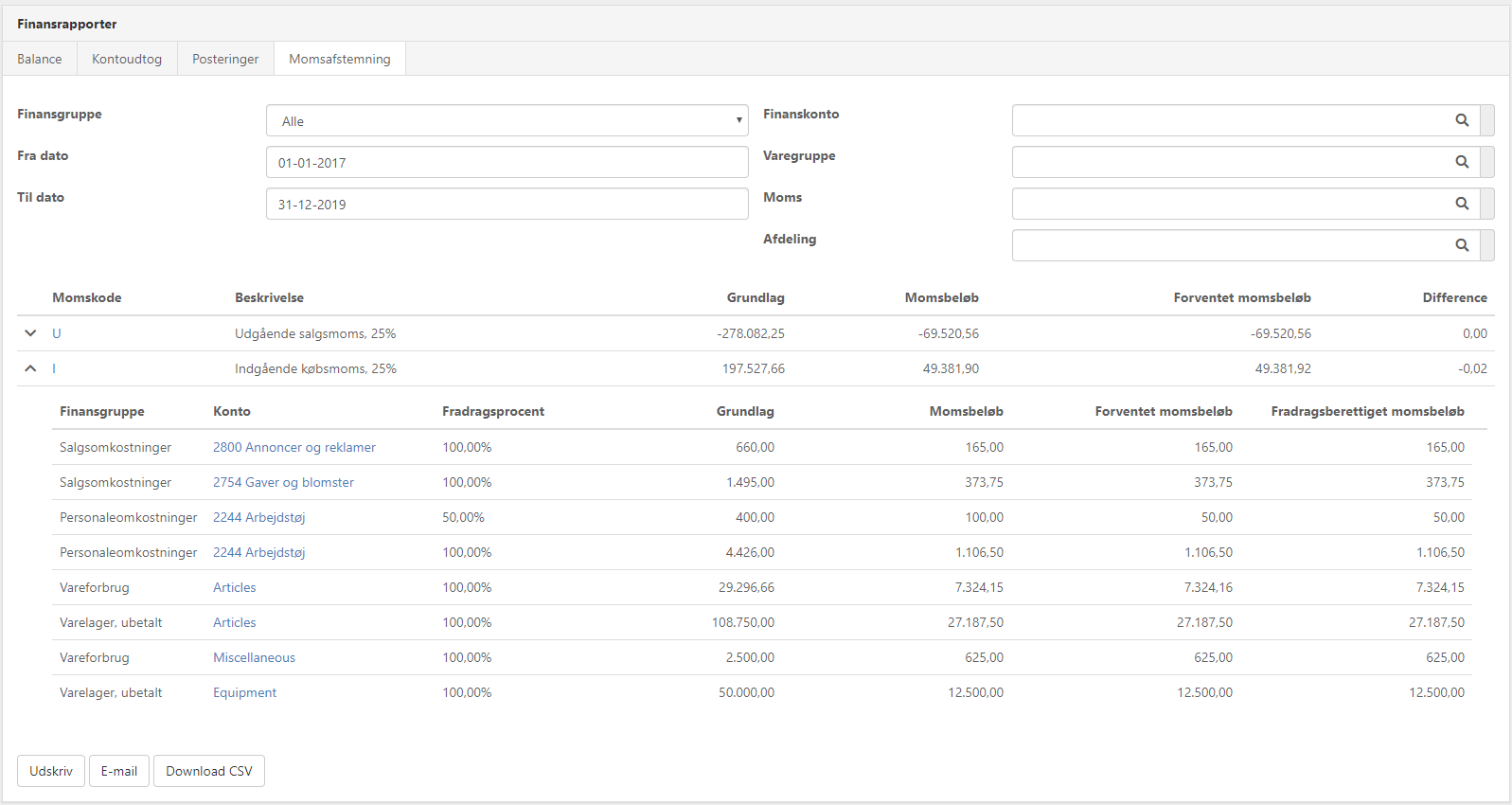Open 2244 Arbejdstøj link with grundlag 4.426,00
The width and height of the screenshot is (1512, 805).
click(258, 552)
